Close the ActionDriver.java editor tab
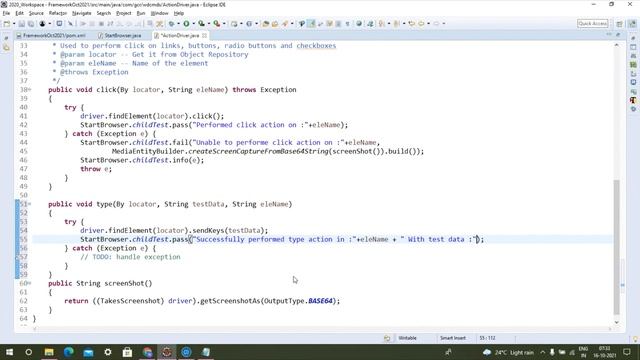The height and width of the screenshot is (360, 640). point(204,36)
